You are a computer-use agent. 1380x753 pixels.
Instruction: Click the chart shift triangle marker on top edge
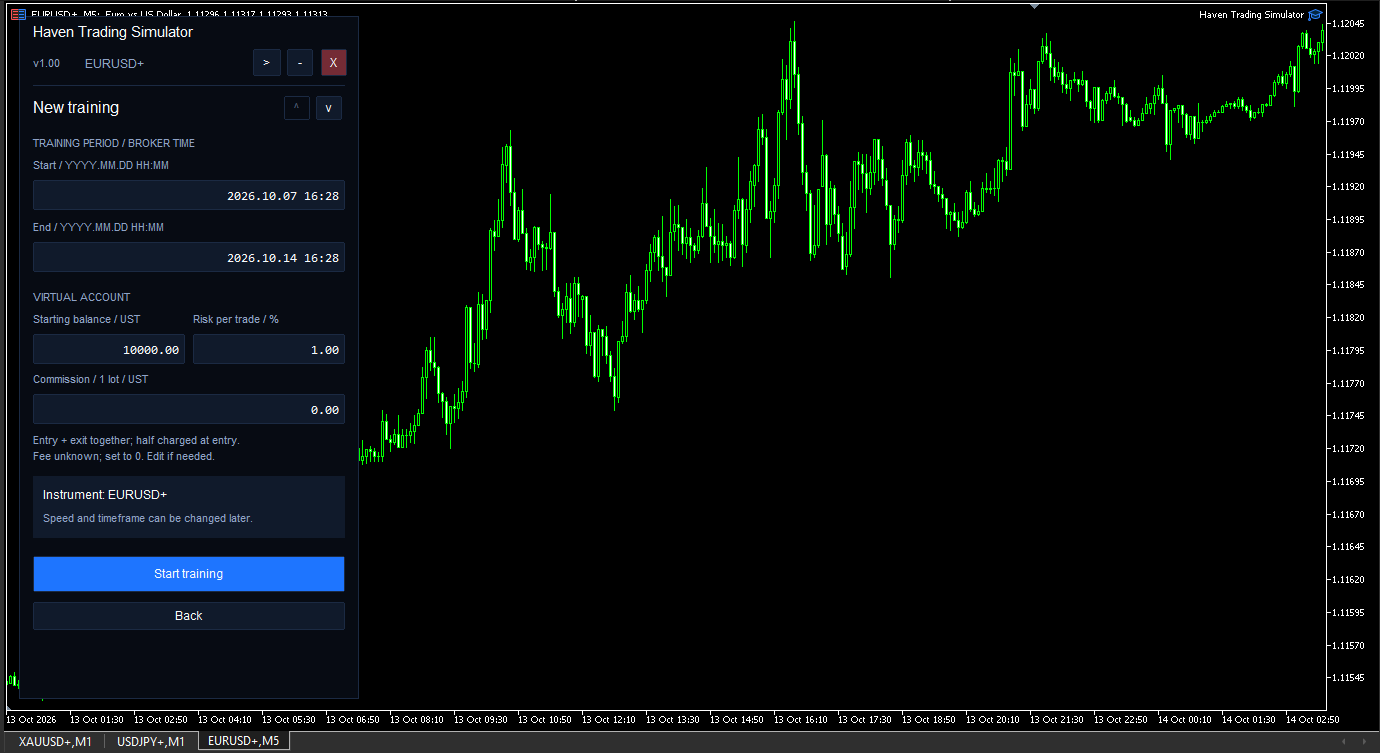tap(1034, 6)
